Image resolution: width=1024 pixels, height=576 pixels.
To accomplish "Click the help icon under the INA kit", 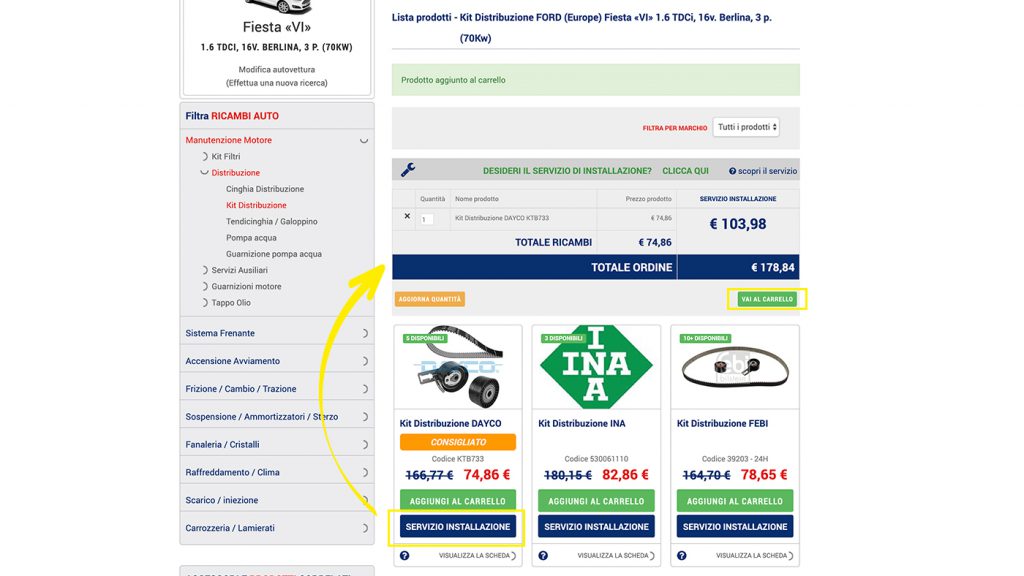I will point(543,556).
